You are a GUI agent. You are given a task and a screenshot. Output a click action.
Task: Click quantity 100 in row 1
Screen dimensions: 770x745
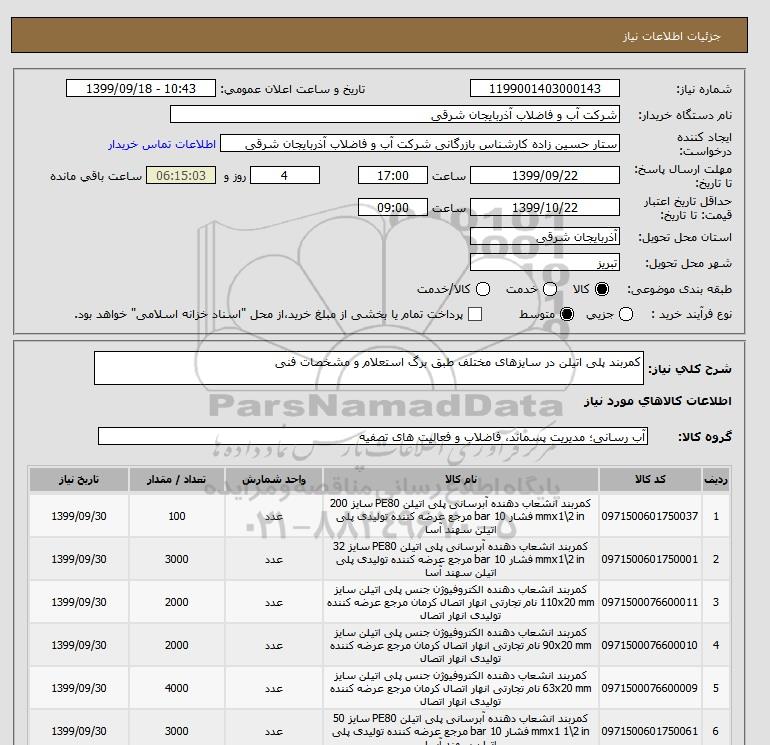[177, 516]
